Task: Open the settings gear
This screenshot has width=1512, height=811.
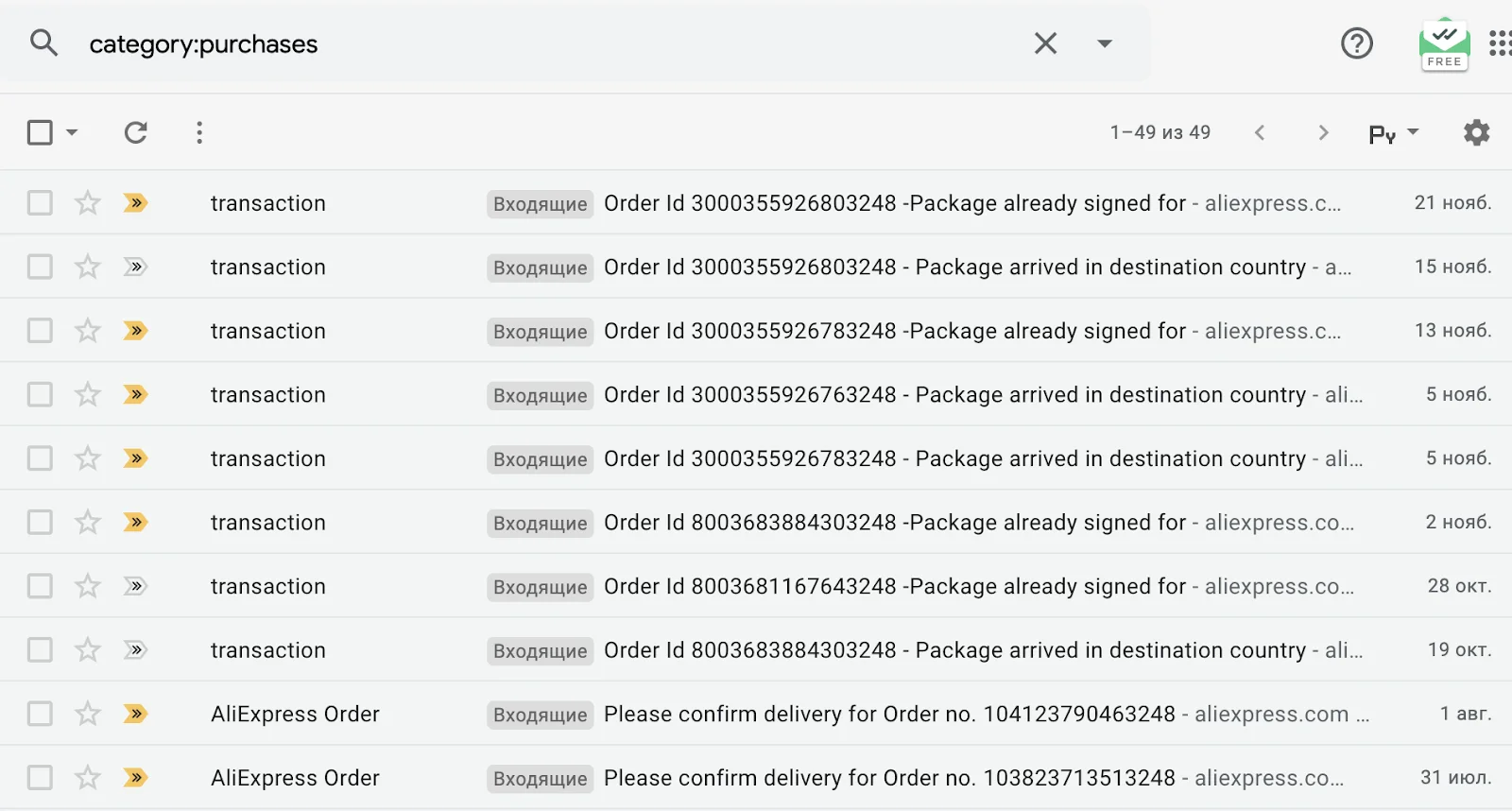Action: coord(1476,132)
